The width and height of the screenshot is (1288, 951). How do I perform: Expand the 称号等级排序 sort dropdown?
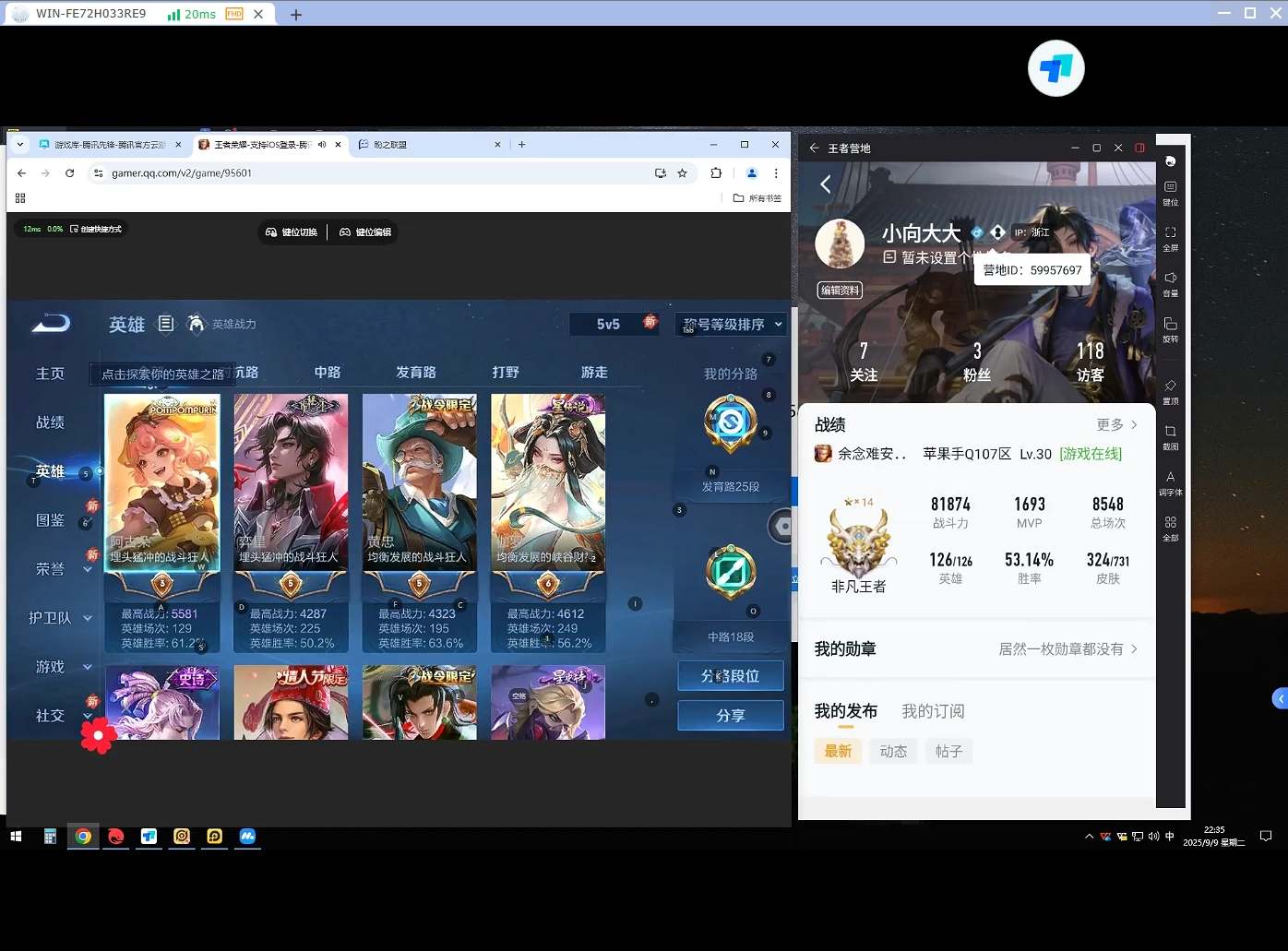pos(731,324)
